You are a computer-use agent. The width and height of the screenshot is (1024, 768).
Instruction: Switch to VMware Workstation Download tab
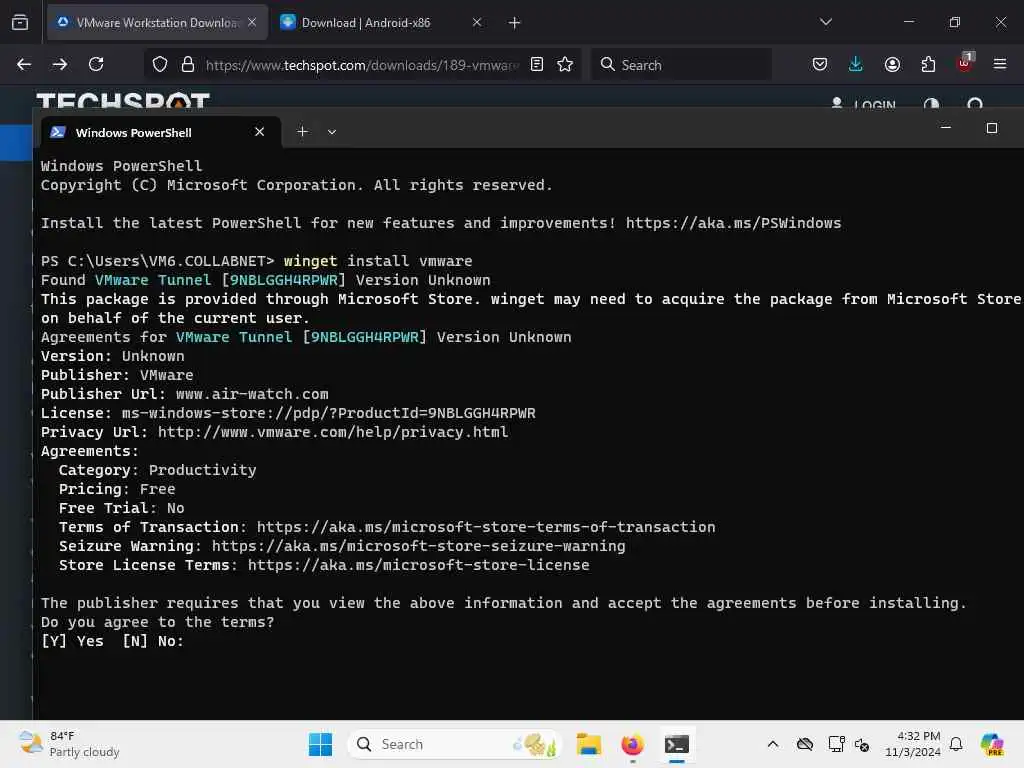click(157, 23)
